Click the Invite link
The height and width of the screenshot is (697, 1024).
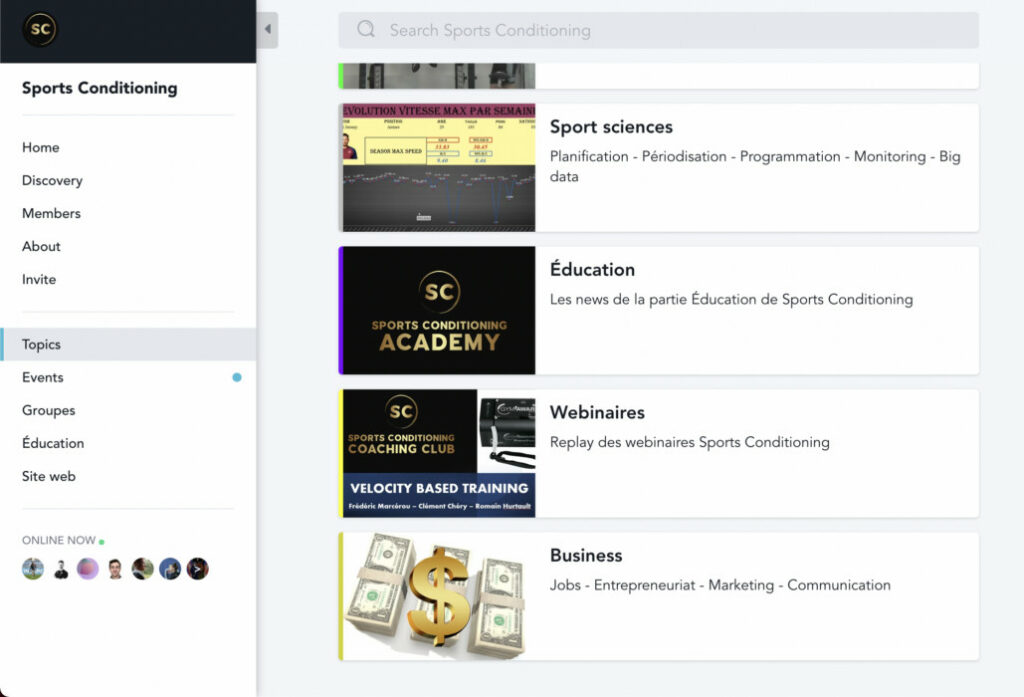[x=39, y=279]
